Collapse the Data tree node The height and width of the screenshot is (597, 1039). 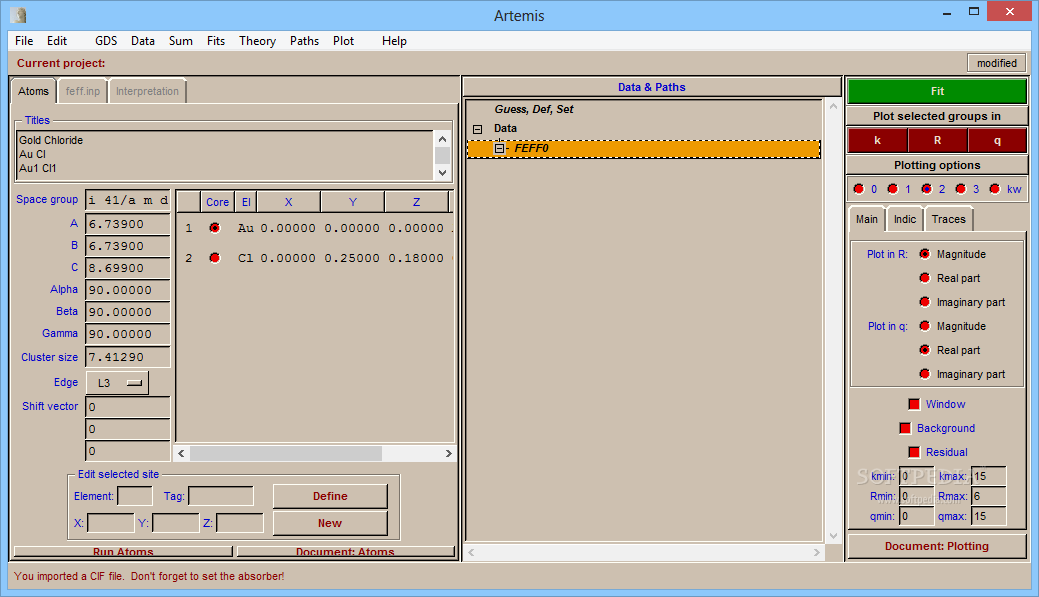coord(478,129)
